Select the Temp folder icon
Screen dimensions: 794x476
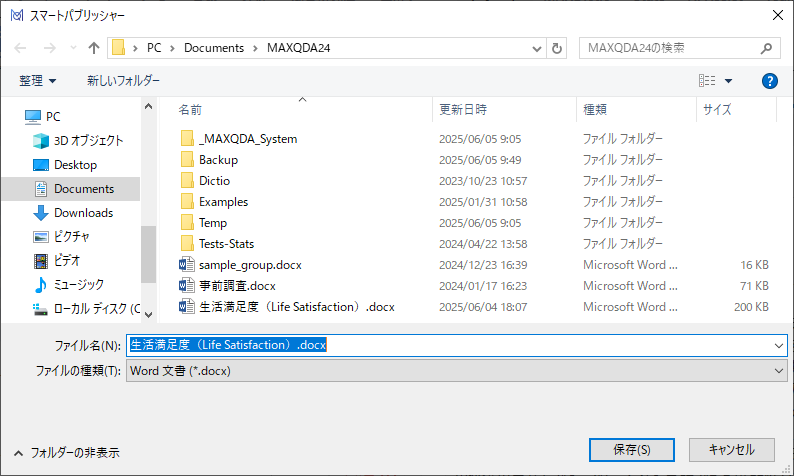[187, 222]
